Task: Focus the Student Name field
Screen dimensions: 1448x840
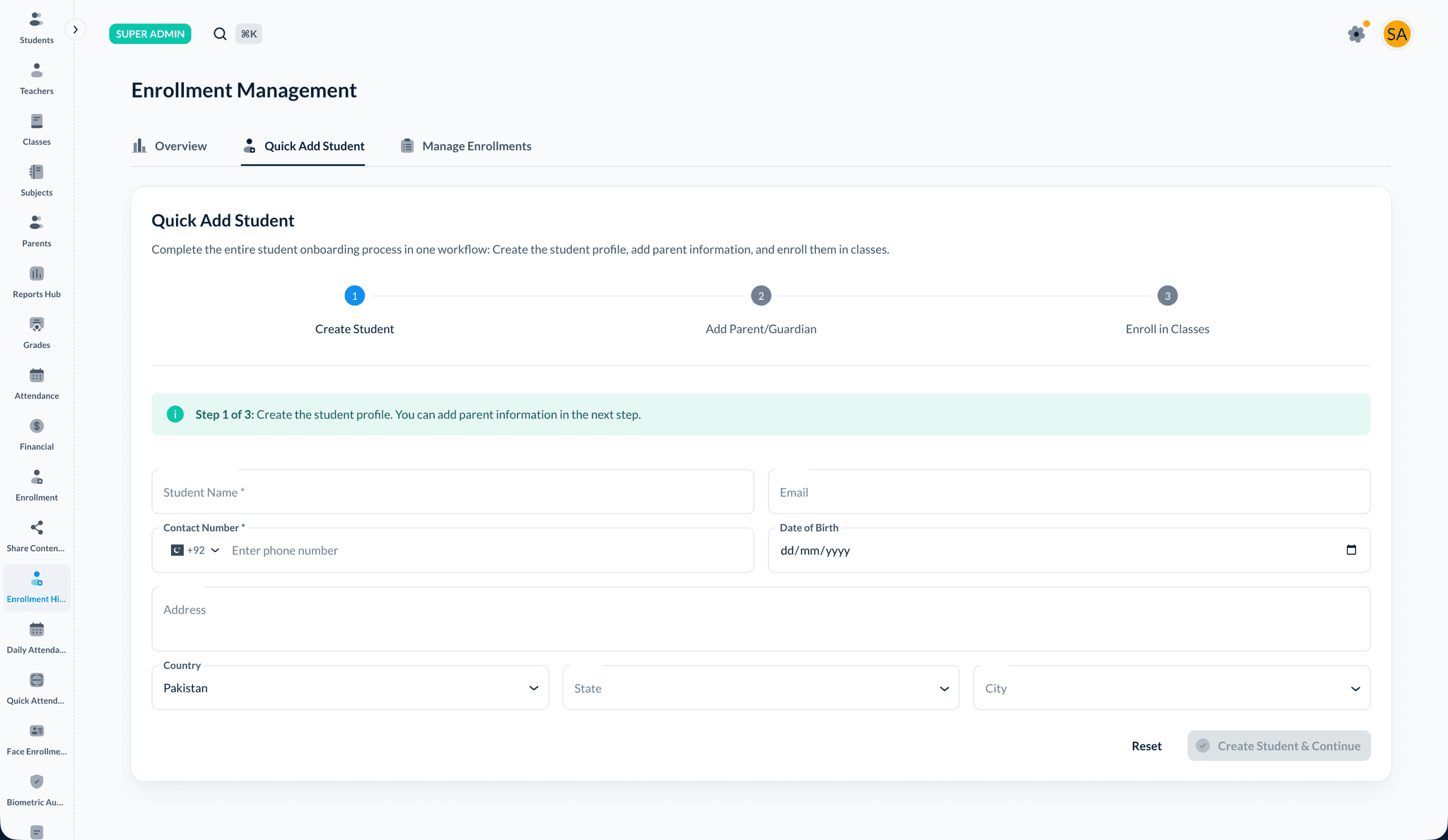Action: point(452,492)
